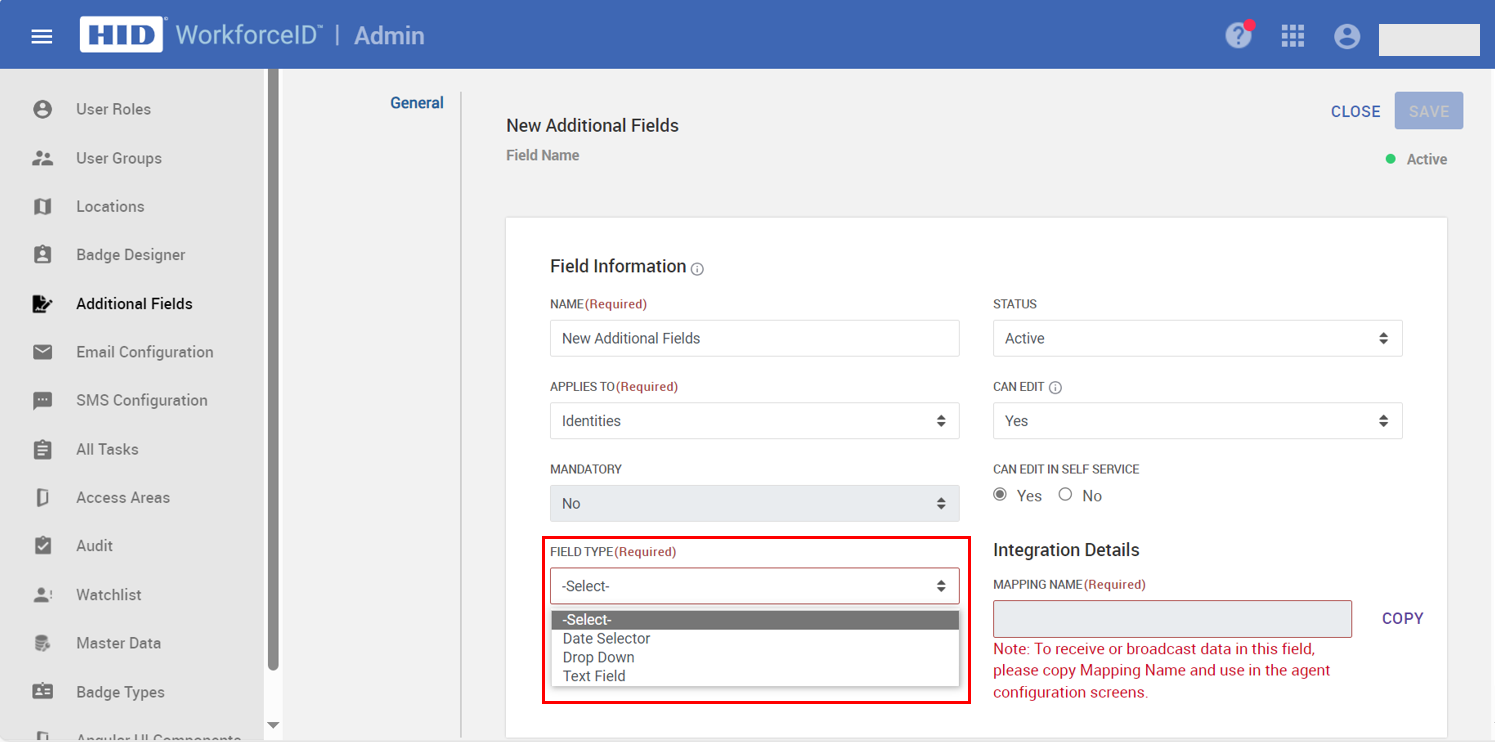Click the User Roles sidebar icon

click(42, 109)
